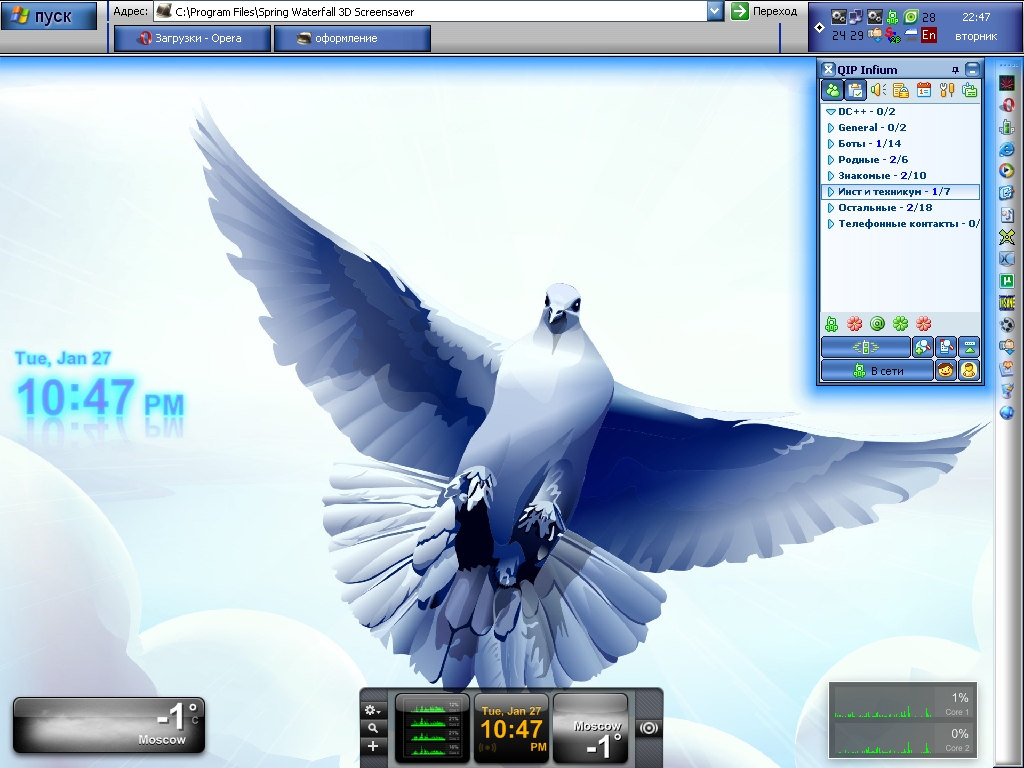
Task: Open the QIP calendar icon
Action: pos(924,90)
